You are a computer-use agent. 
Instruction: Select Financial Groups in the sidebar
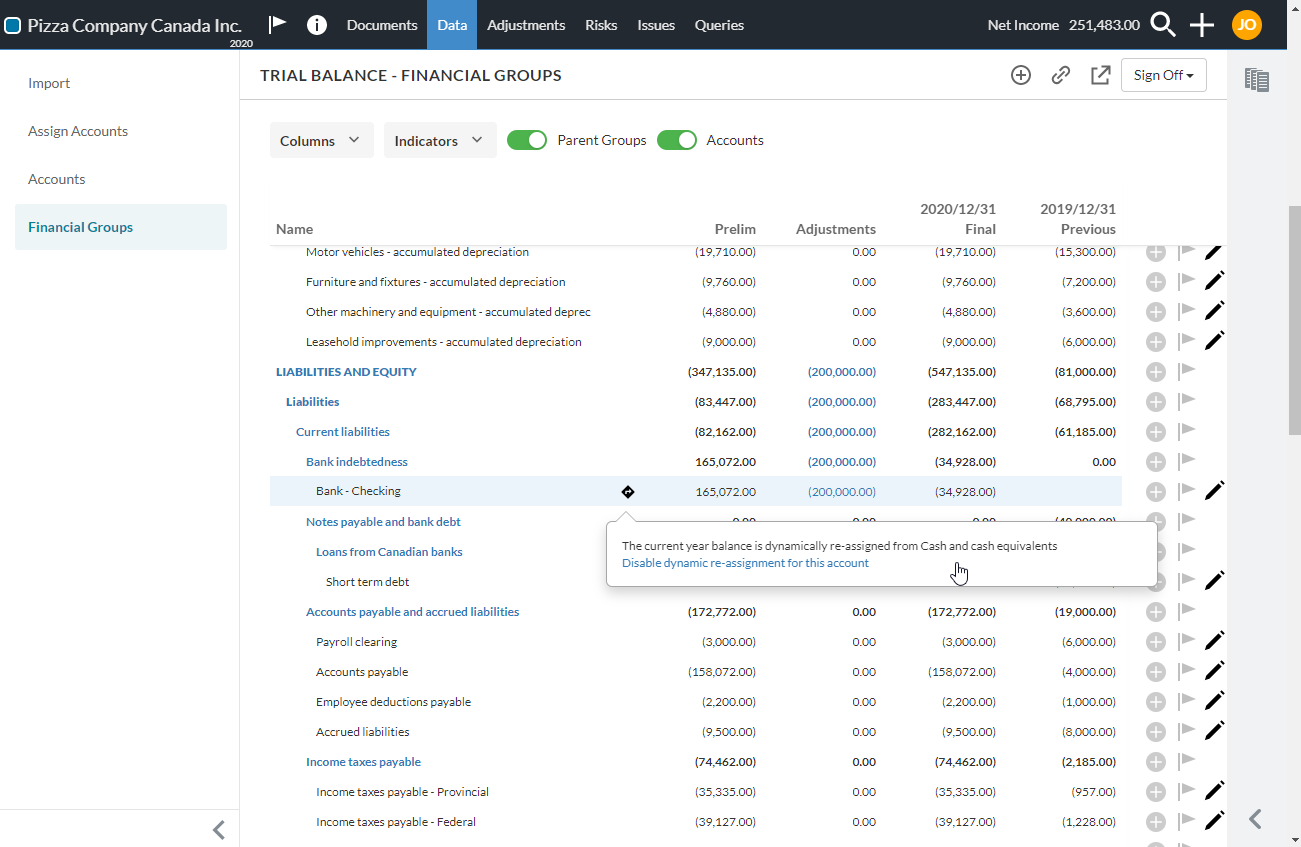point(80,227)
